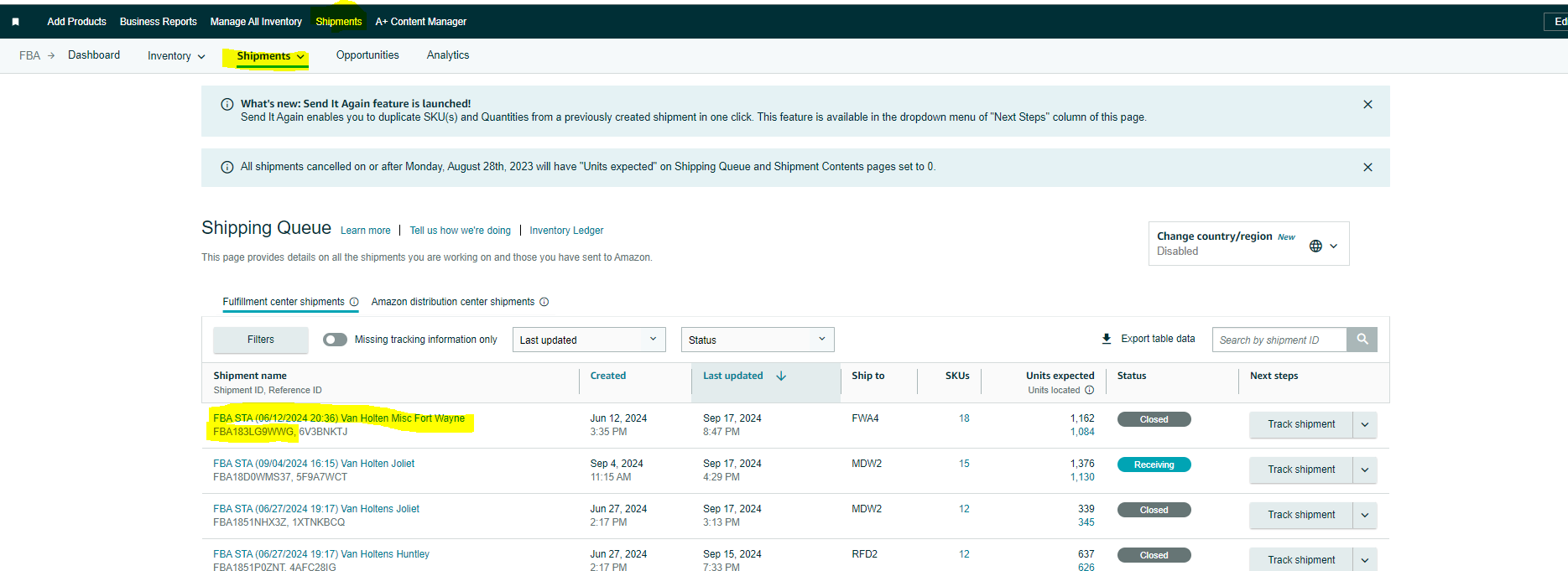Toggle Missing tracking information only switch

(x=335, y=340)
